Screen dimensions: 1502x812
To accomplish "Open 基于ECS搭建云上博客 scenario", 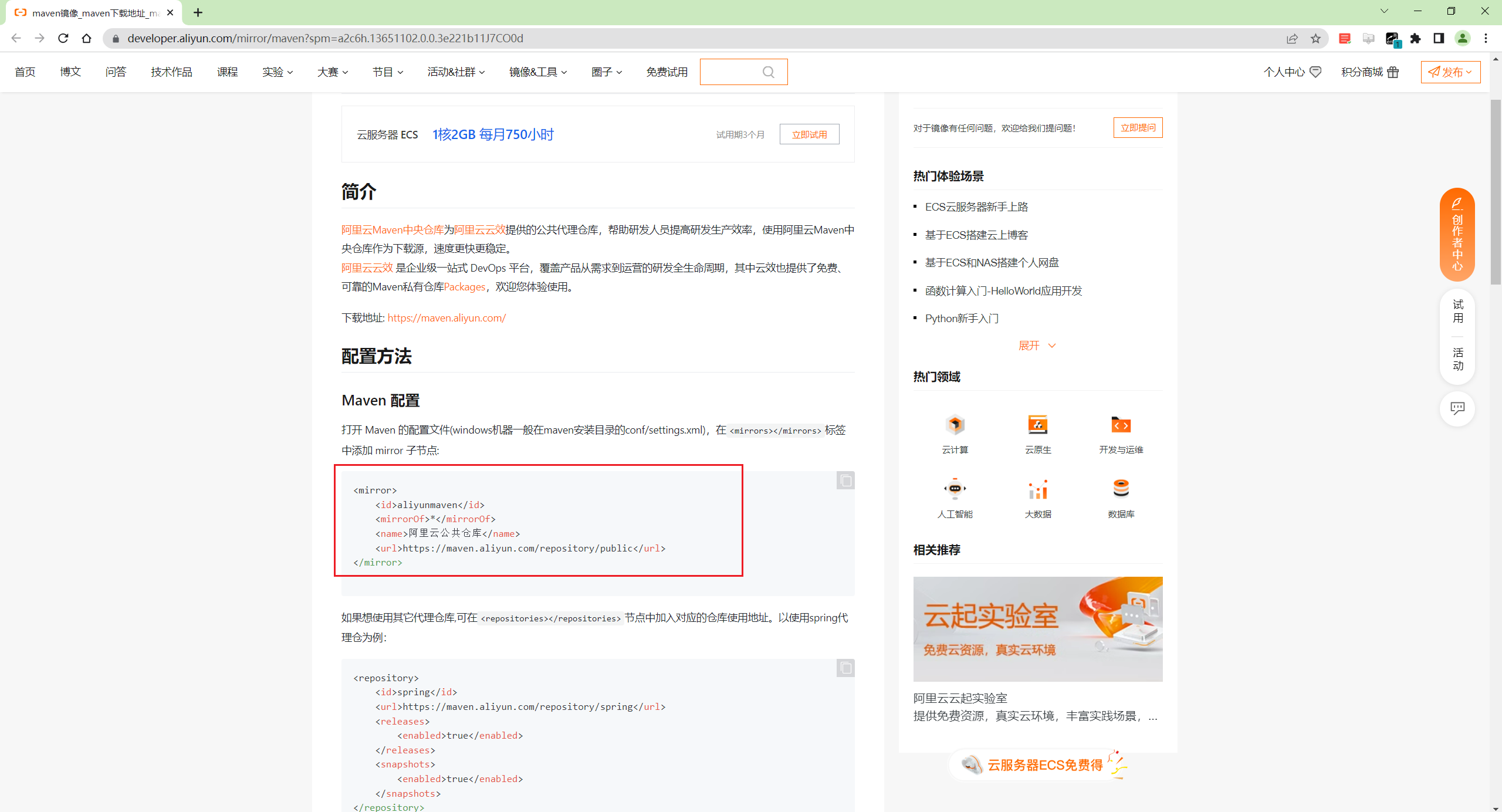I will (976, 235).
